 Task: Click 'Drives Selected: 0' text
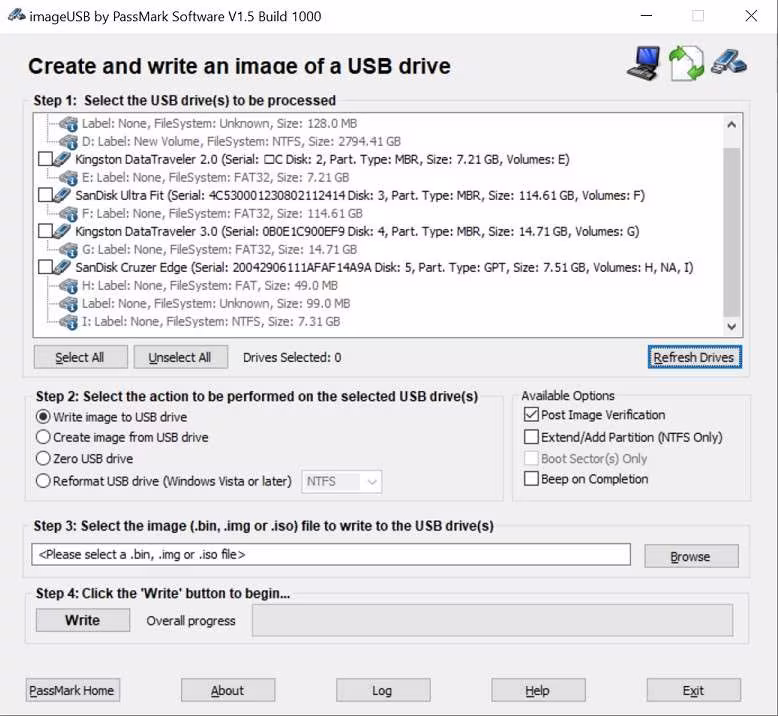(x=292, y=358)
